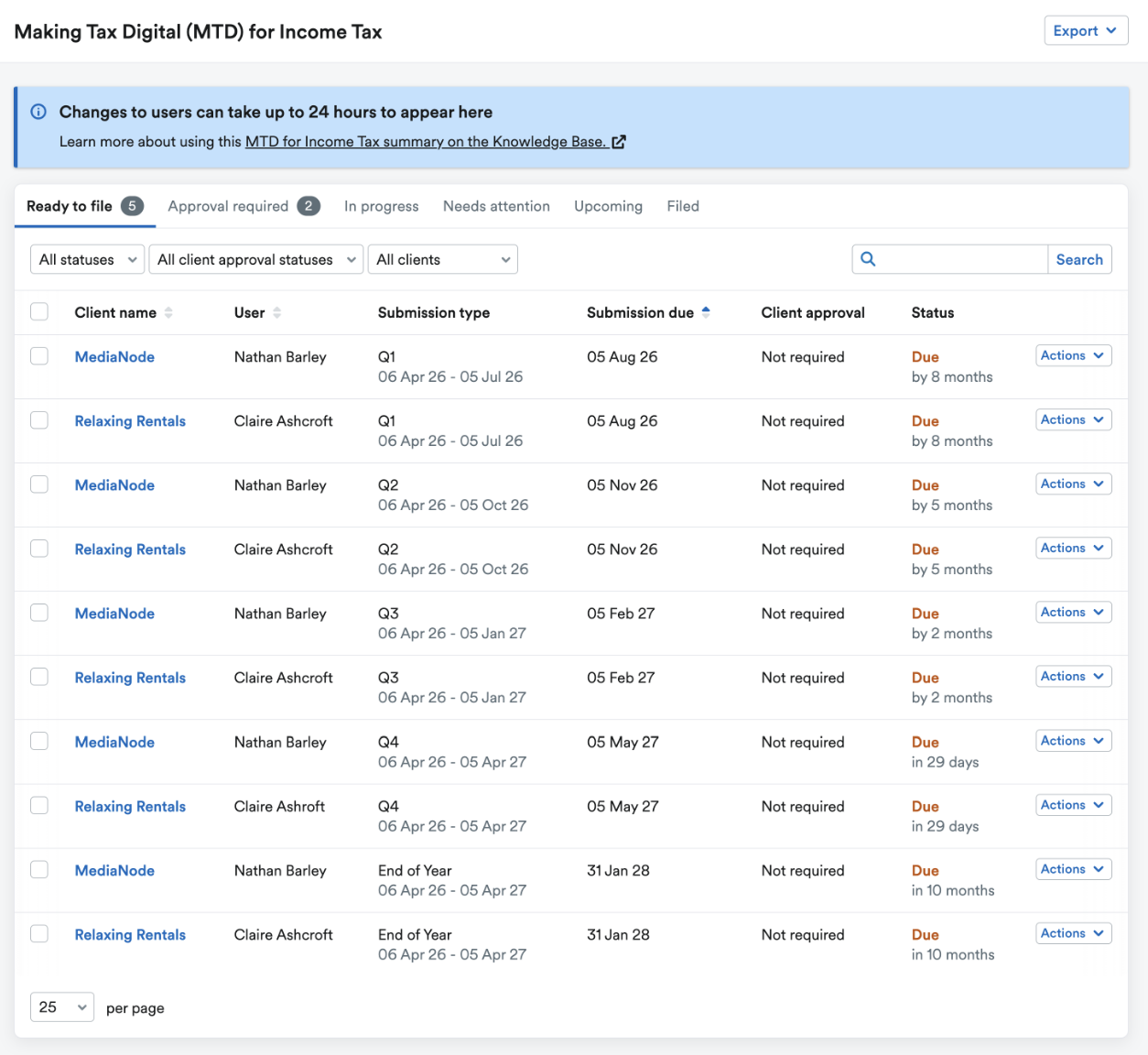This screenshot has width=1148, height=1055.
Task: Open the All statuses filter dropdown
Action: (x=88, y=259)
